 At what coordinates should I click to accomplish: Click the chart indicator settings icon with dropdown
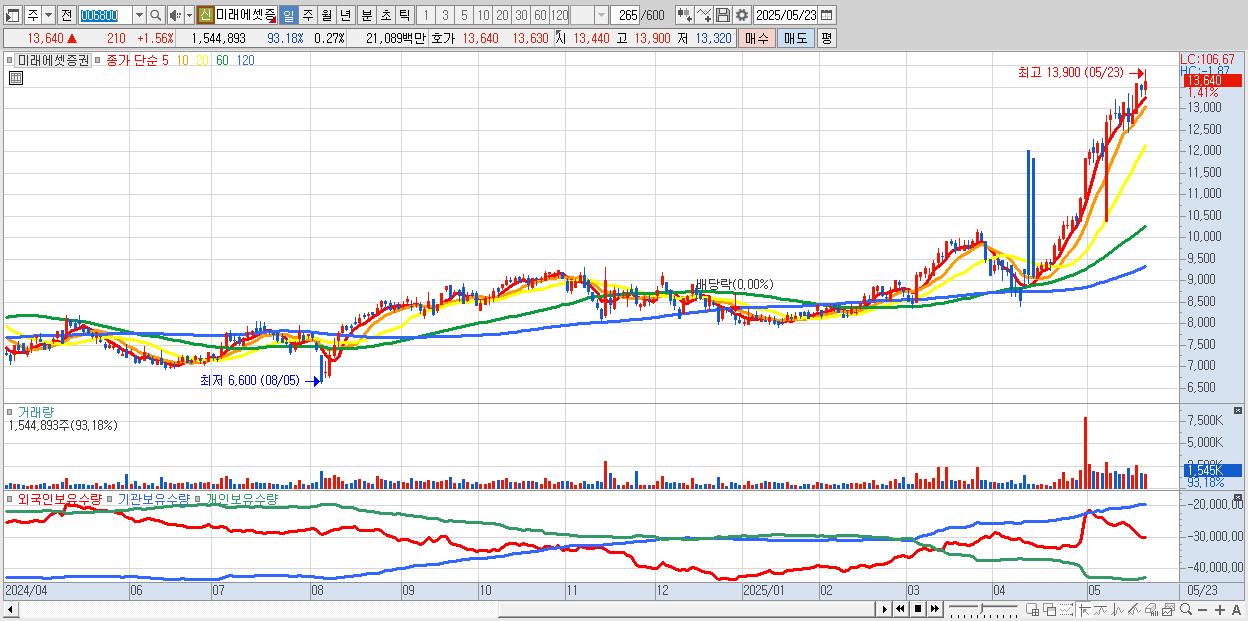pos(684,15)
